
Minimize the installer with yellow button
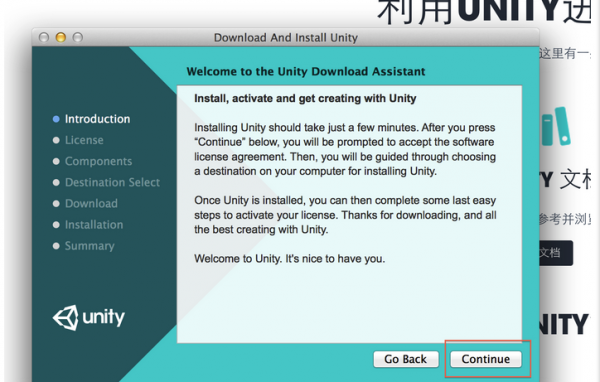tap(61, 37)
